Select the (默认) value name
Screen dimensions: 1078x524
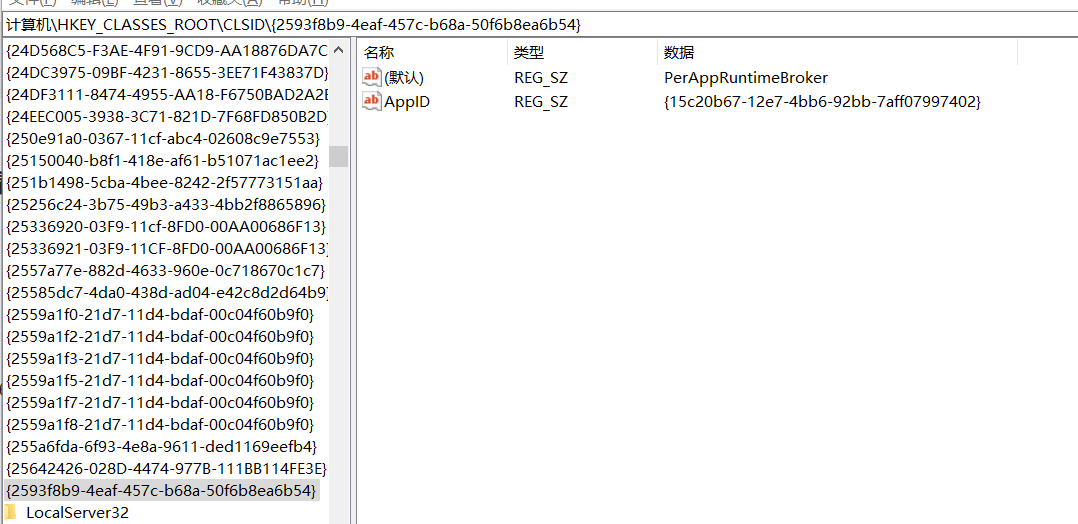(x=404, y=78)
